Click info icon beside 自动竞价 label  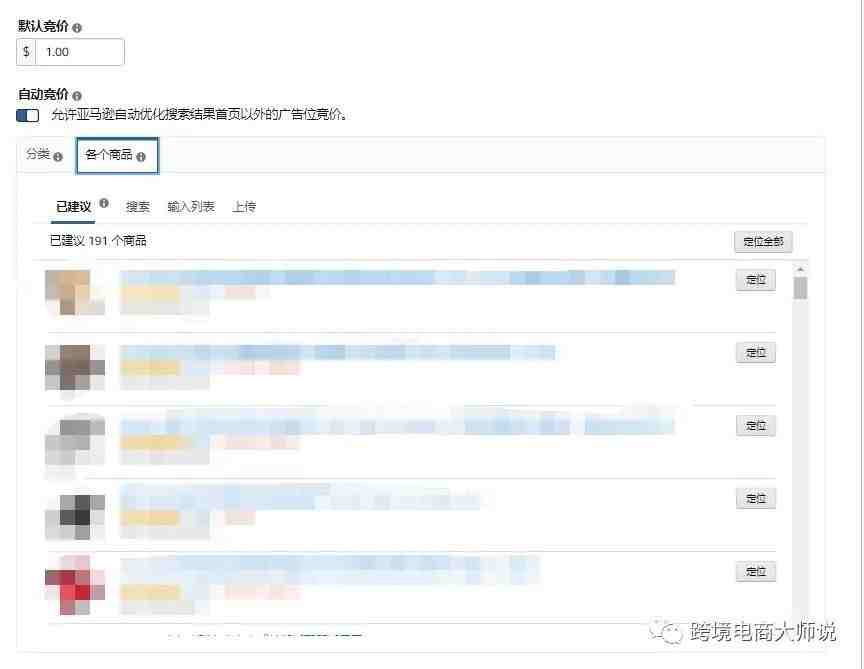77,96
